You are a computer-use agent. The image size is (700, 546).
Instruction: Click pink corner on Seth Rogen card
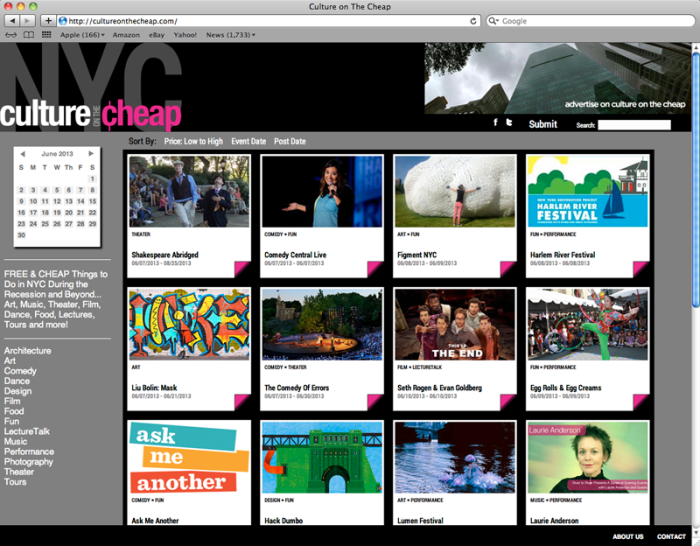point(508,402)
